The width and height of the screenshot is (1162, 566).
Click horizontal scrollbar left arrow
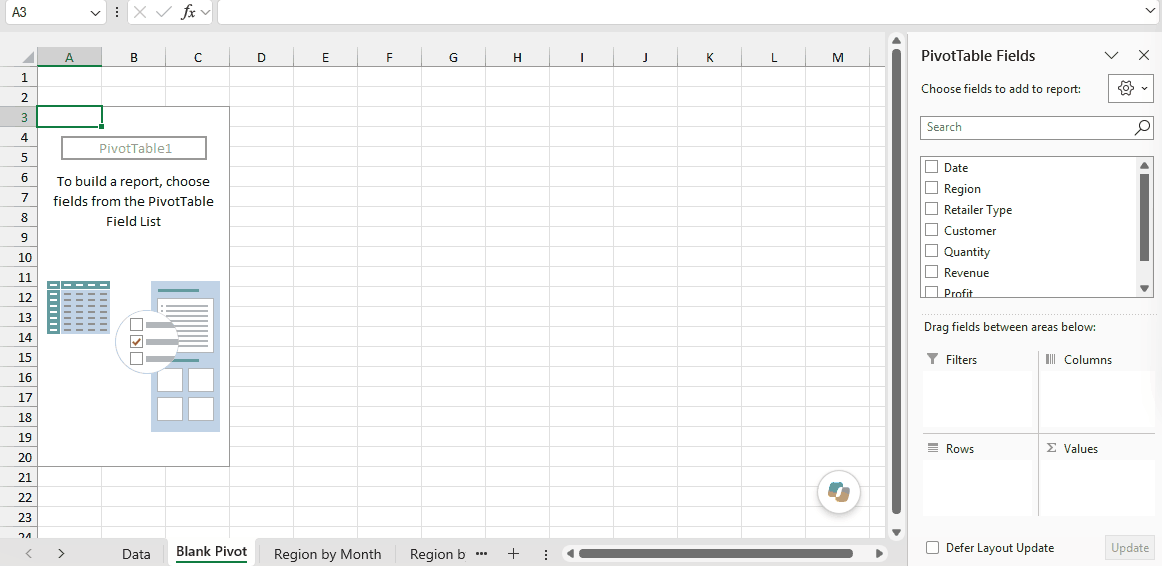569,553
